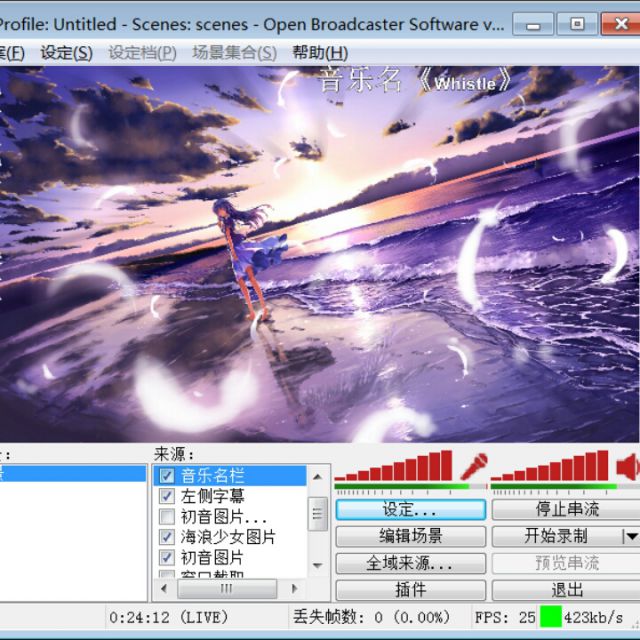This screenshot has height=640, width=640.
Task: Open the 场景集合(S) menu
Action: (235, 53)
